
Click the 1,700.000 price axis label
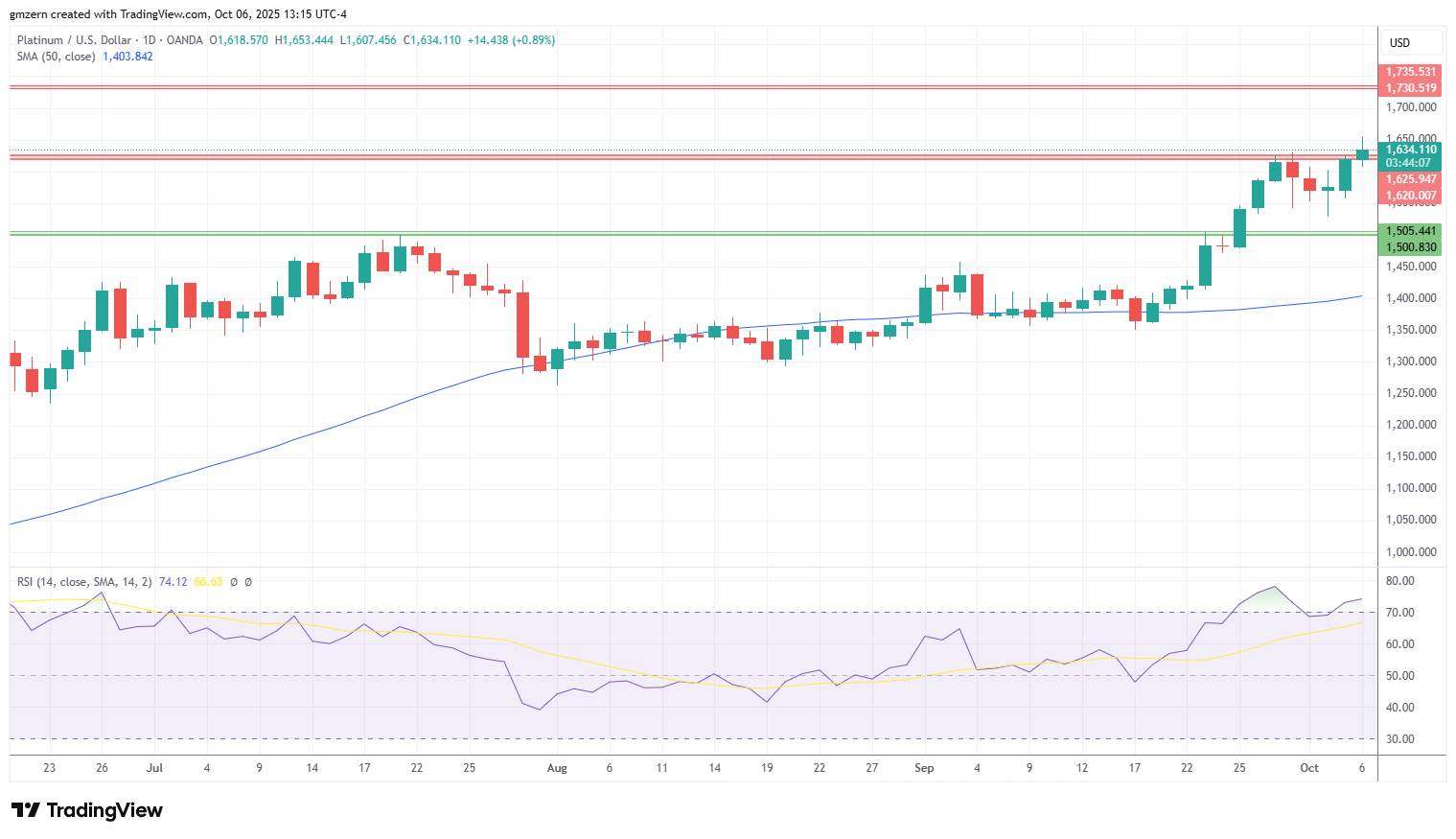pyautogui.click(x=1411, y=107)
